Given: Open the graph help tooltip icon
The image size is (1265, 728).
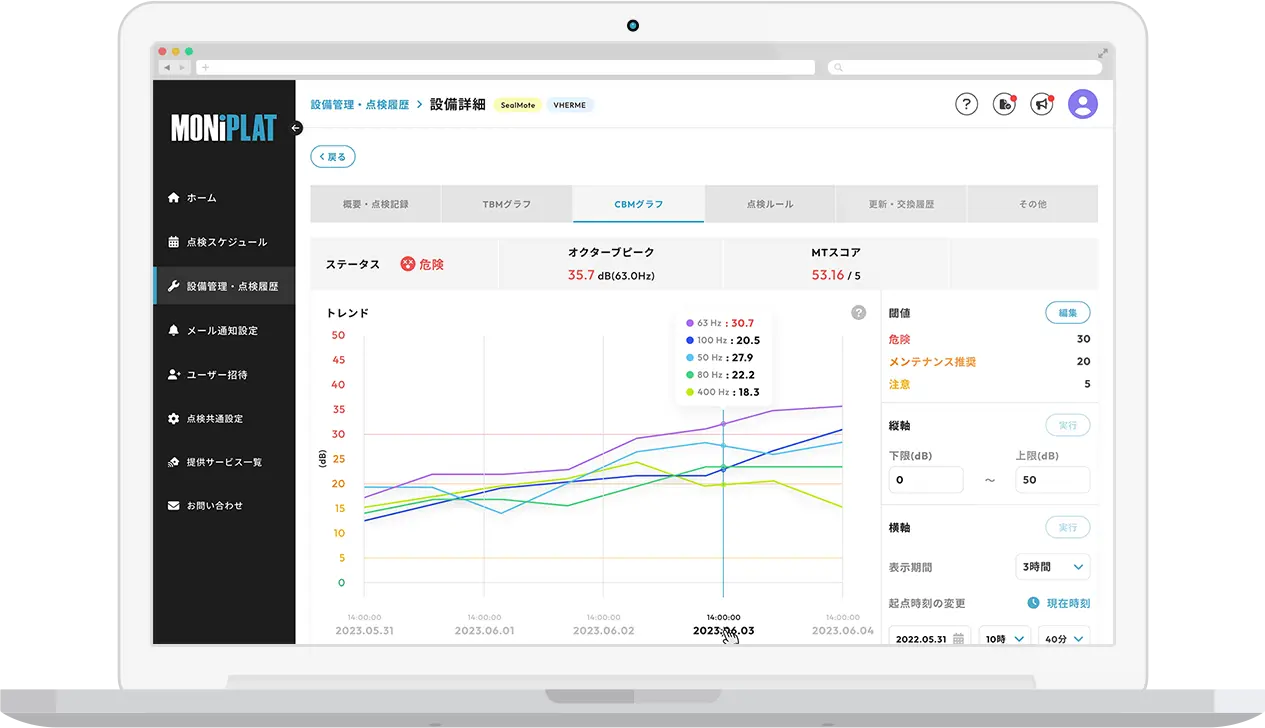Looking at the screenshot, I should click(x=858, y=312).
